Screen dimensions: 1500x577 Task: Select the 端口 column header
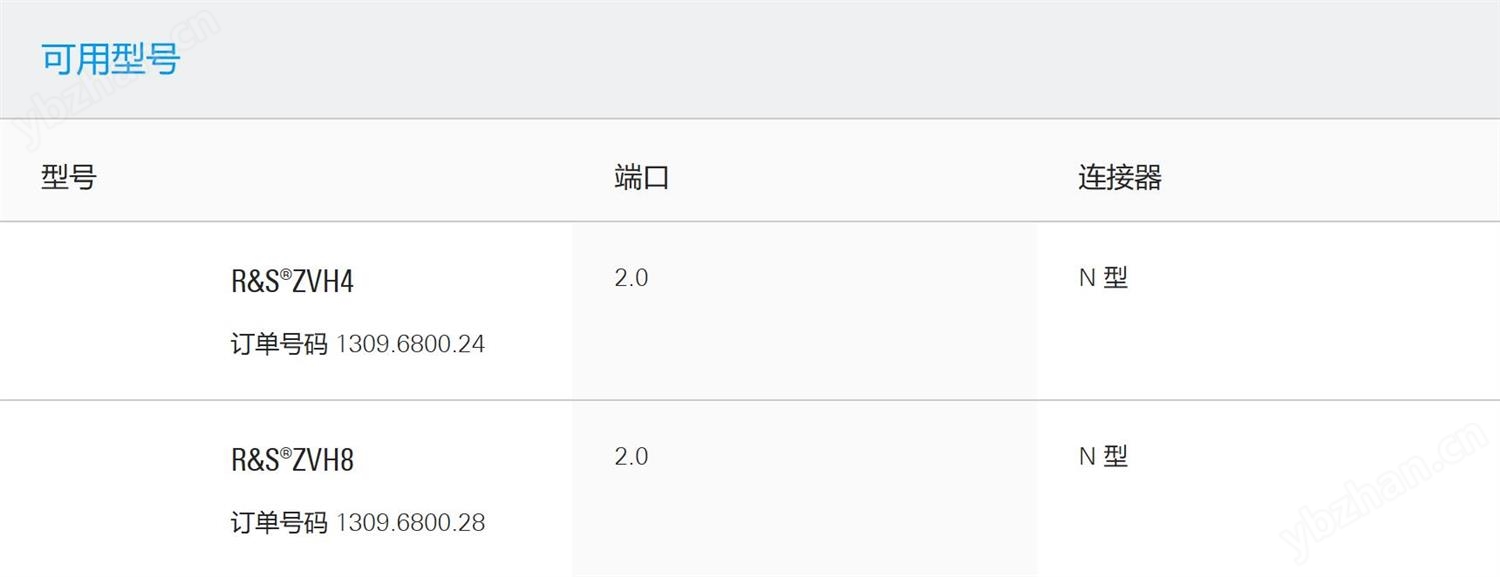(x=641, y=178)
